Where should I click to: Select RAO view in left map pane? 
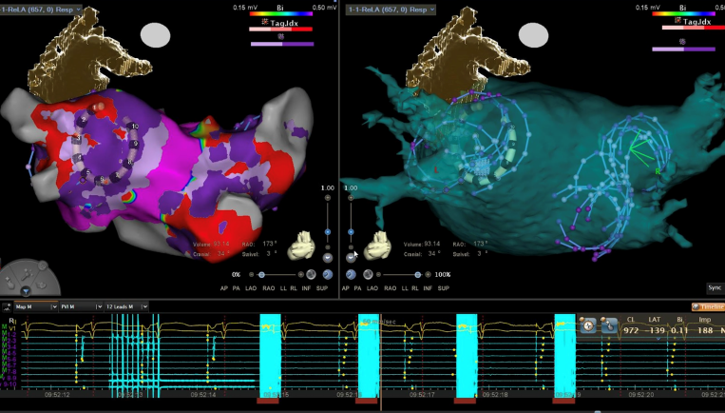[x=269, y=288]
